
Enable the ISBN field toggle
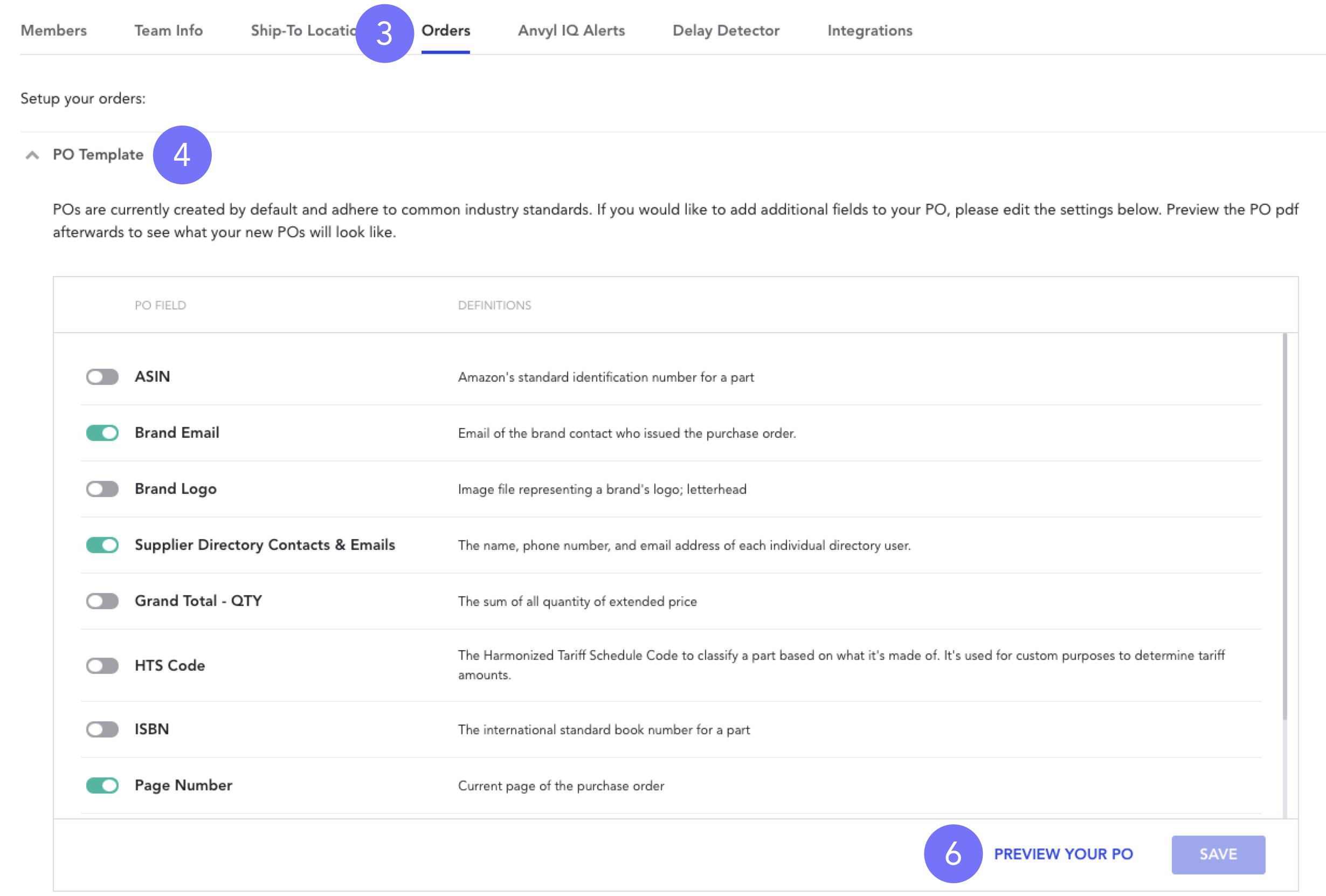[102, 729]
